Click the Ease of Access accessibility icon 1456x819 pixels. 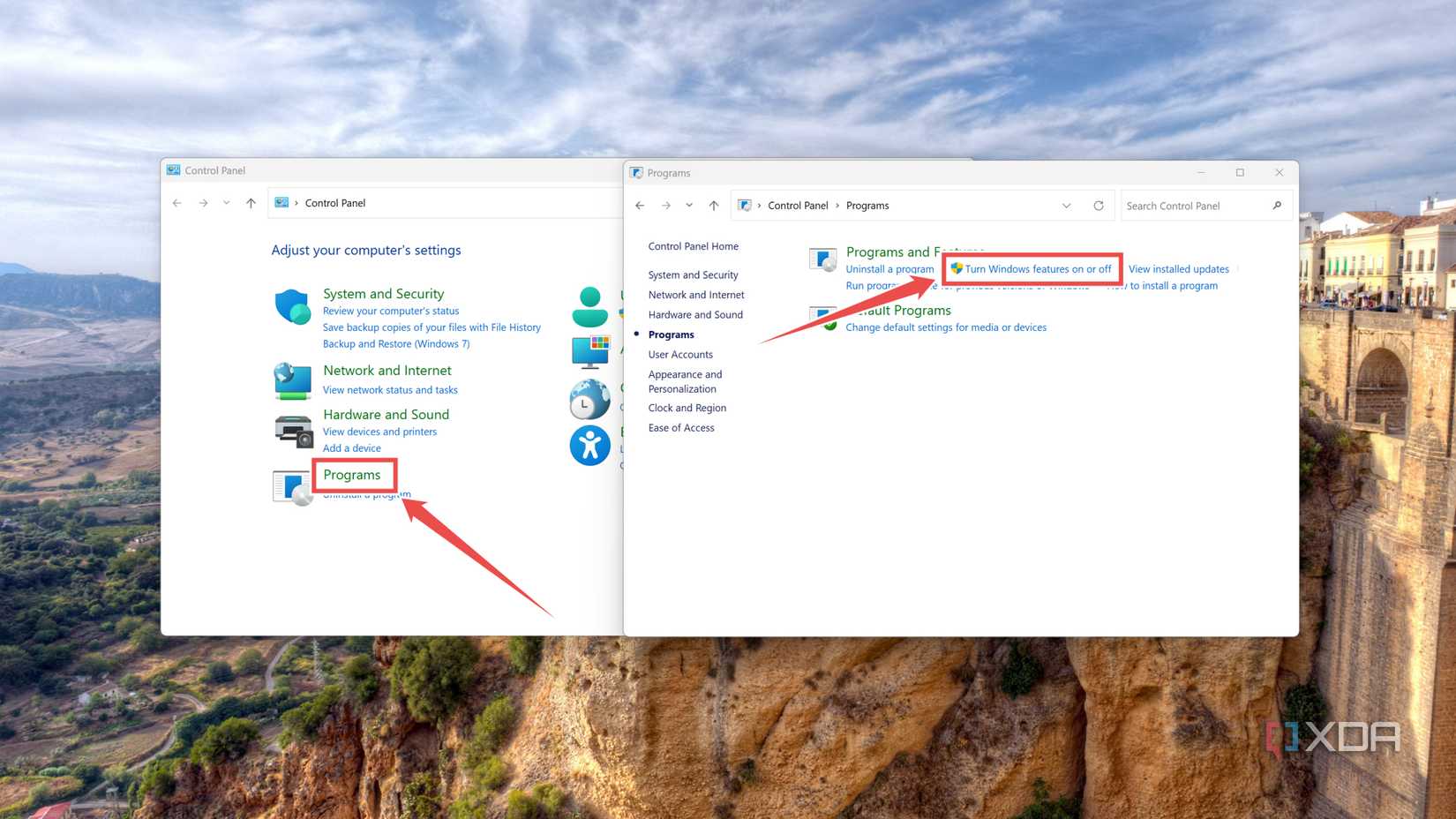[x=589, y=446]
